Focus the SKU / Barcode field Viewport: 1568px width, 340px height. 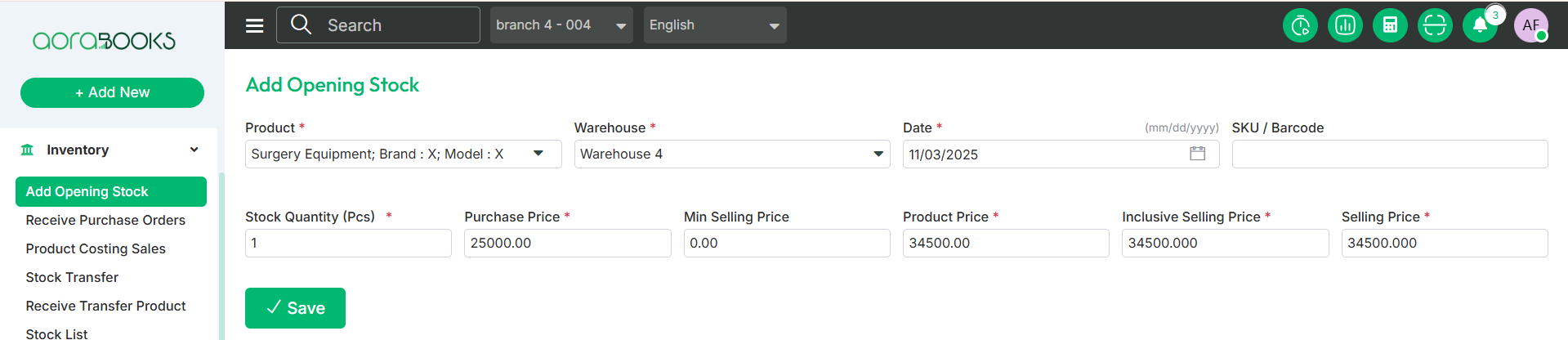click(x=1389, y=154)
